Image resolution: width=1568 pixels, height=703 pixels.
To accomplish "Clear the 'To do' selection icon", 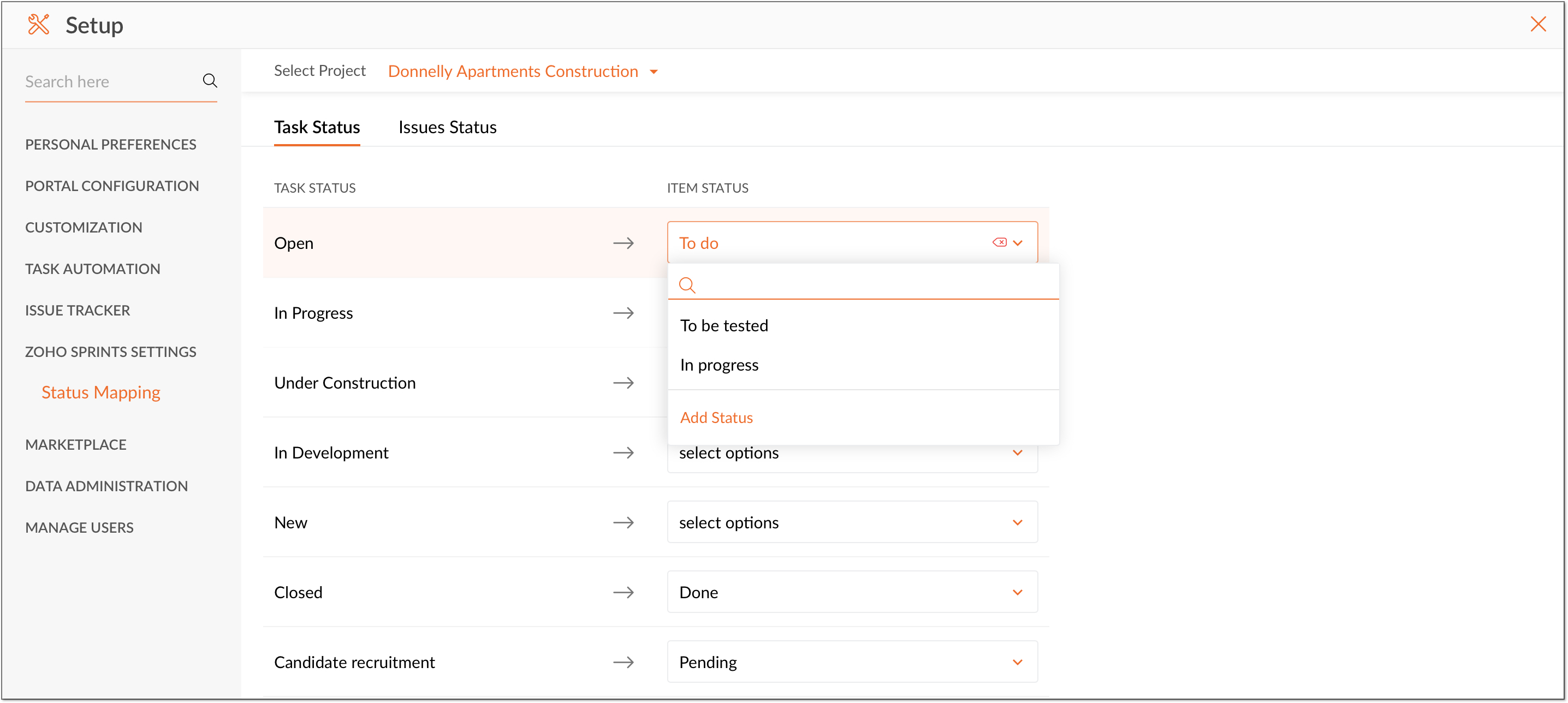I will [x=999, y=242].
